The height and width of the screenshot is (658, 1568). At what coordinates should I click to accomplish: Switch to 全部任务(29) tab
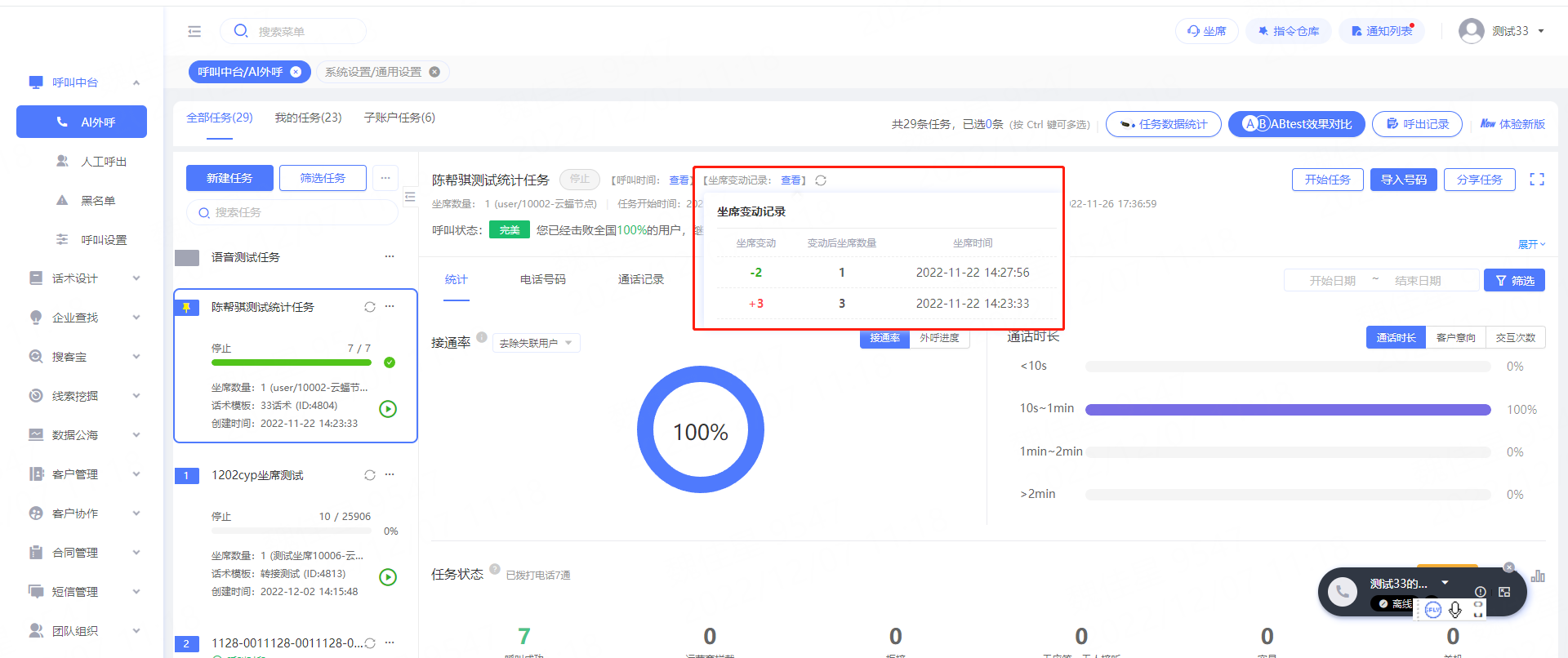(220, 118)
